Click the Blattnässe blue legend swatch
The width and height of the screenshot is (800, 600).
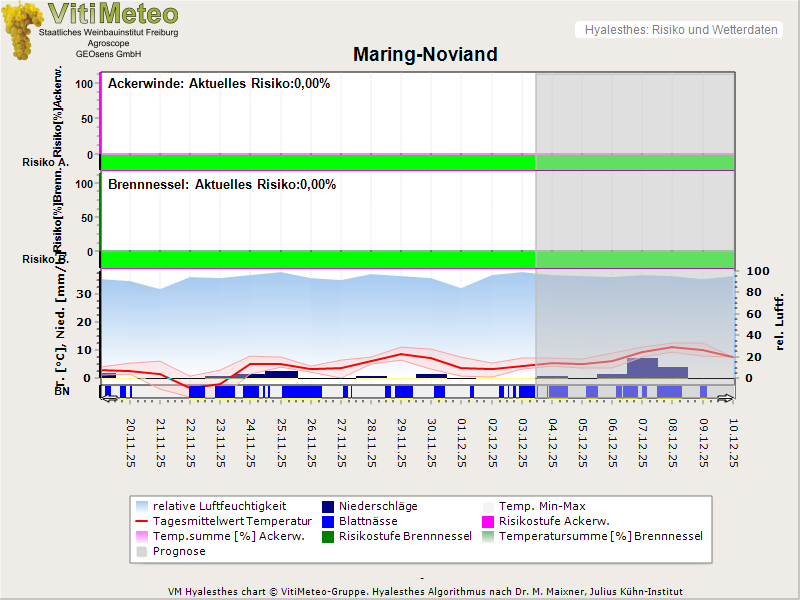[327, 521]
